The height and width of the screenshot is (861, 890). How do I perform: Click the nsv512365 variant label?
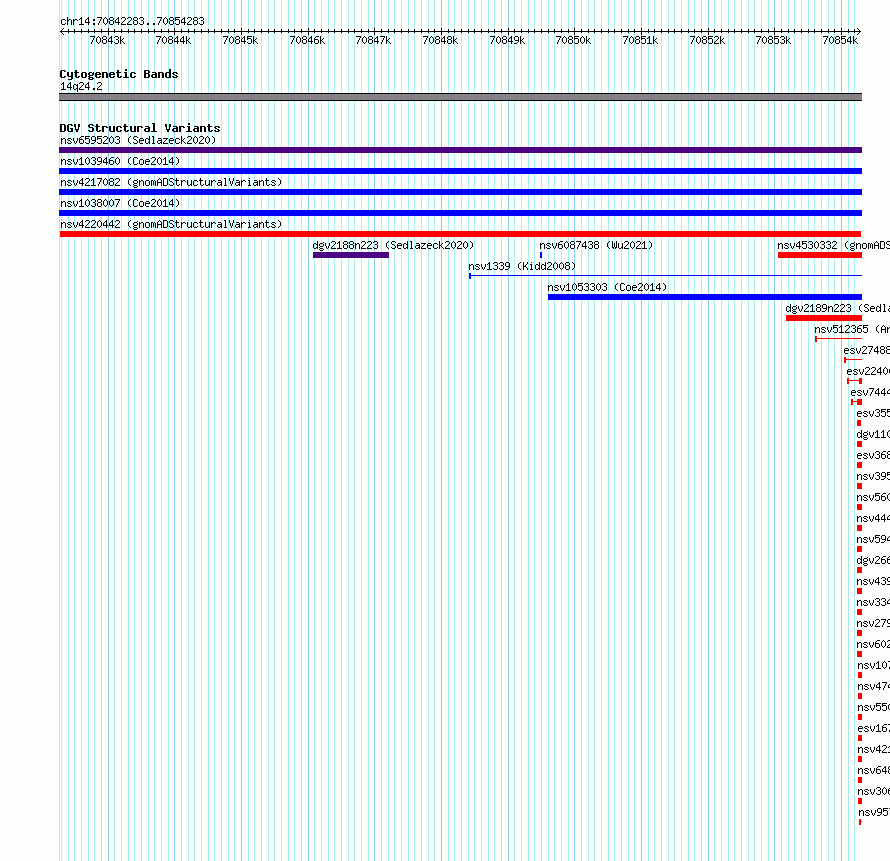pos(851,329)
